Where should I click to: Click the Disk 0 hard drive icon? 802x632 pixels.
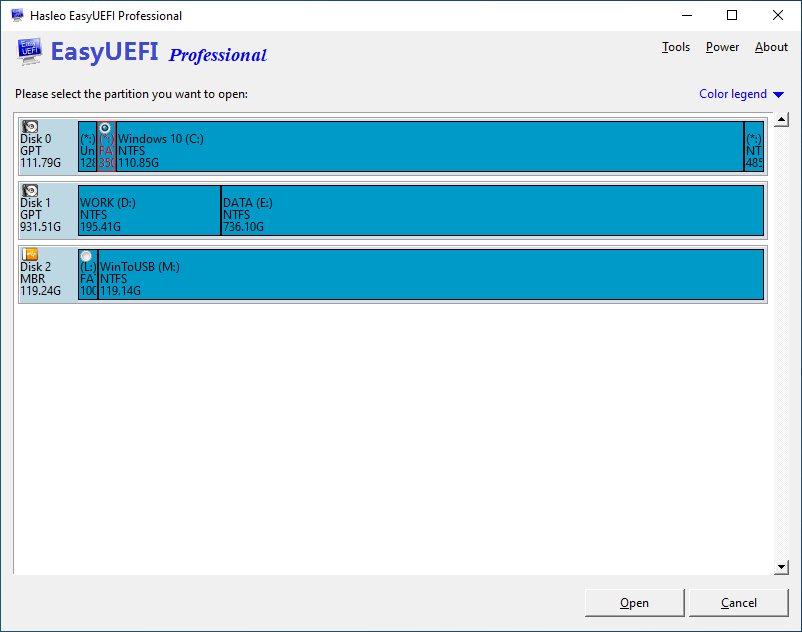[30, 126]
